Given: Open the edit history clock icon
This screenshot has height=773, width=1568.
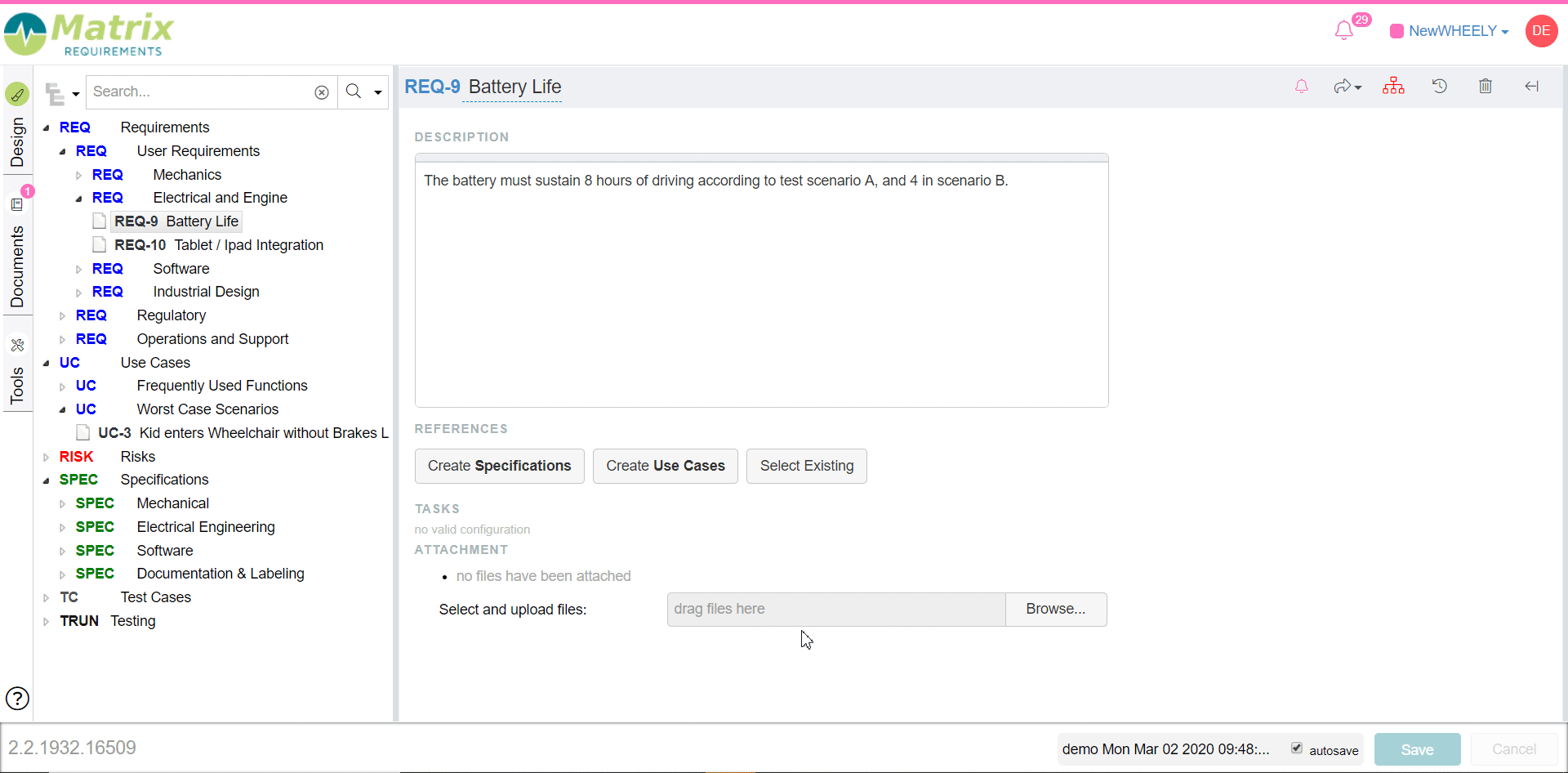Looking at the screenshot, I should 1440,86.
